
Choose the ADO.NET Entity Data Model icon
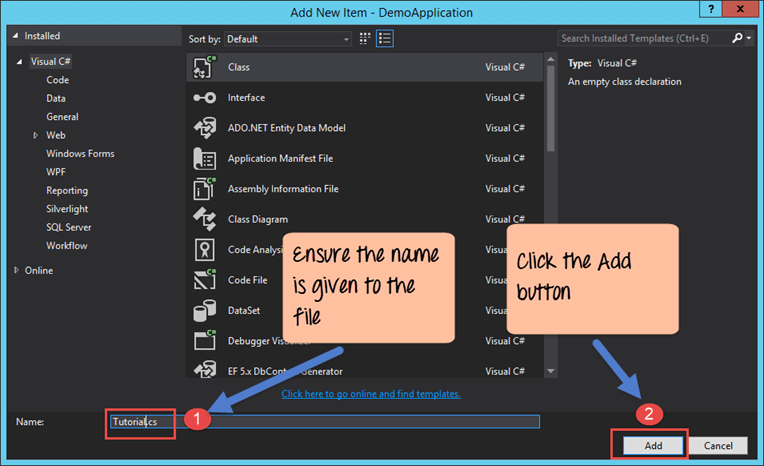(x=204, y=128)
